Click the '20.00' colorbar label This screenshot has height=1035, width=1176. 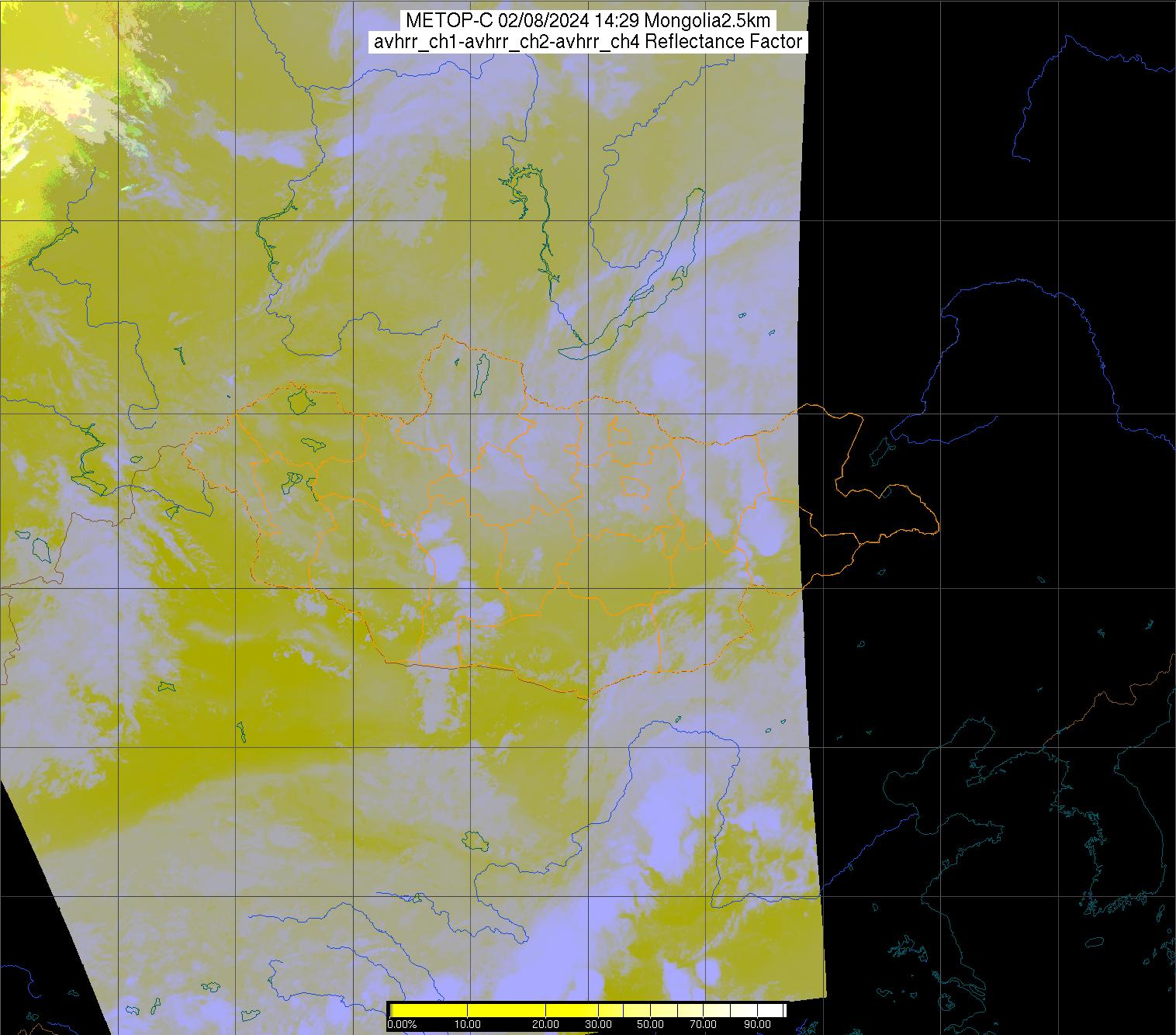(x=545, y=1025)
